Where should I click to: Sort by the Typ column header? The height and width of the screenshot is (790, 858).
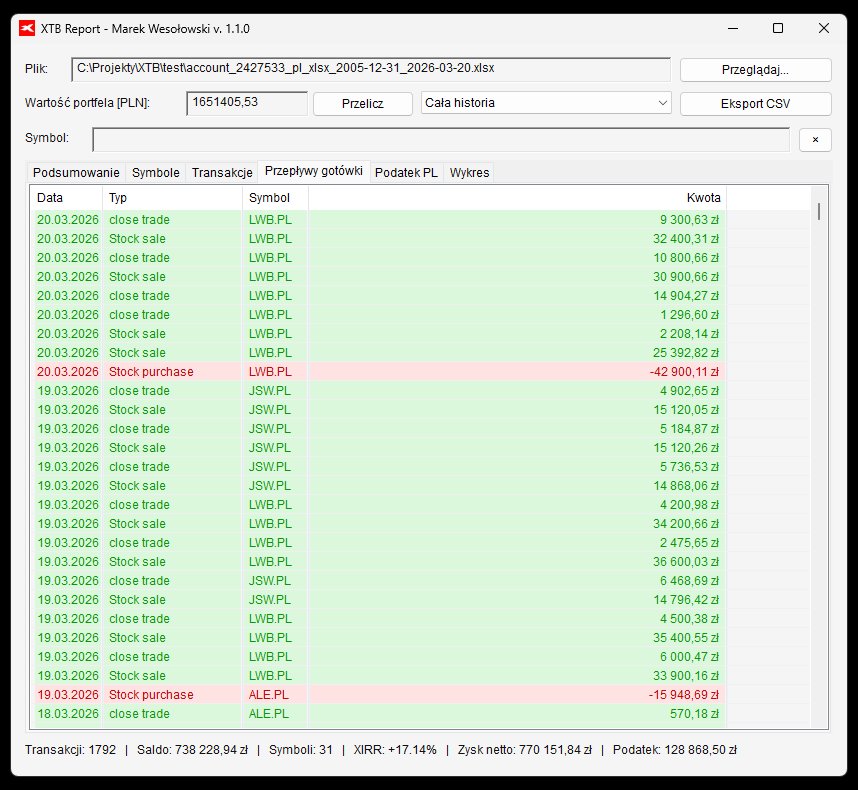pyautogui.click(x=172, y=198)
